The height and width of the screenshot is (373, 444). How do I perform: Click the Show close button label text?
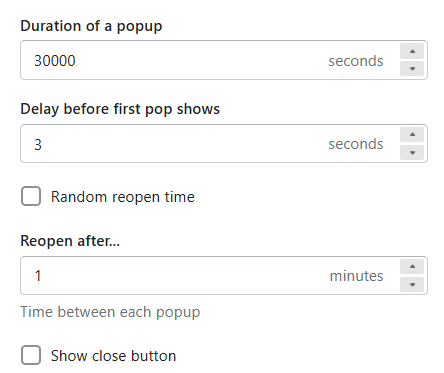113,356
